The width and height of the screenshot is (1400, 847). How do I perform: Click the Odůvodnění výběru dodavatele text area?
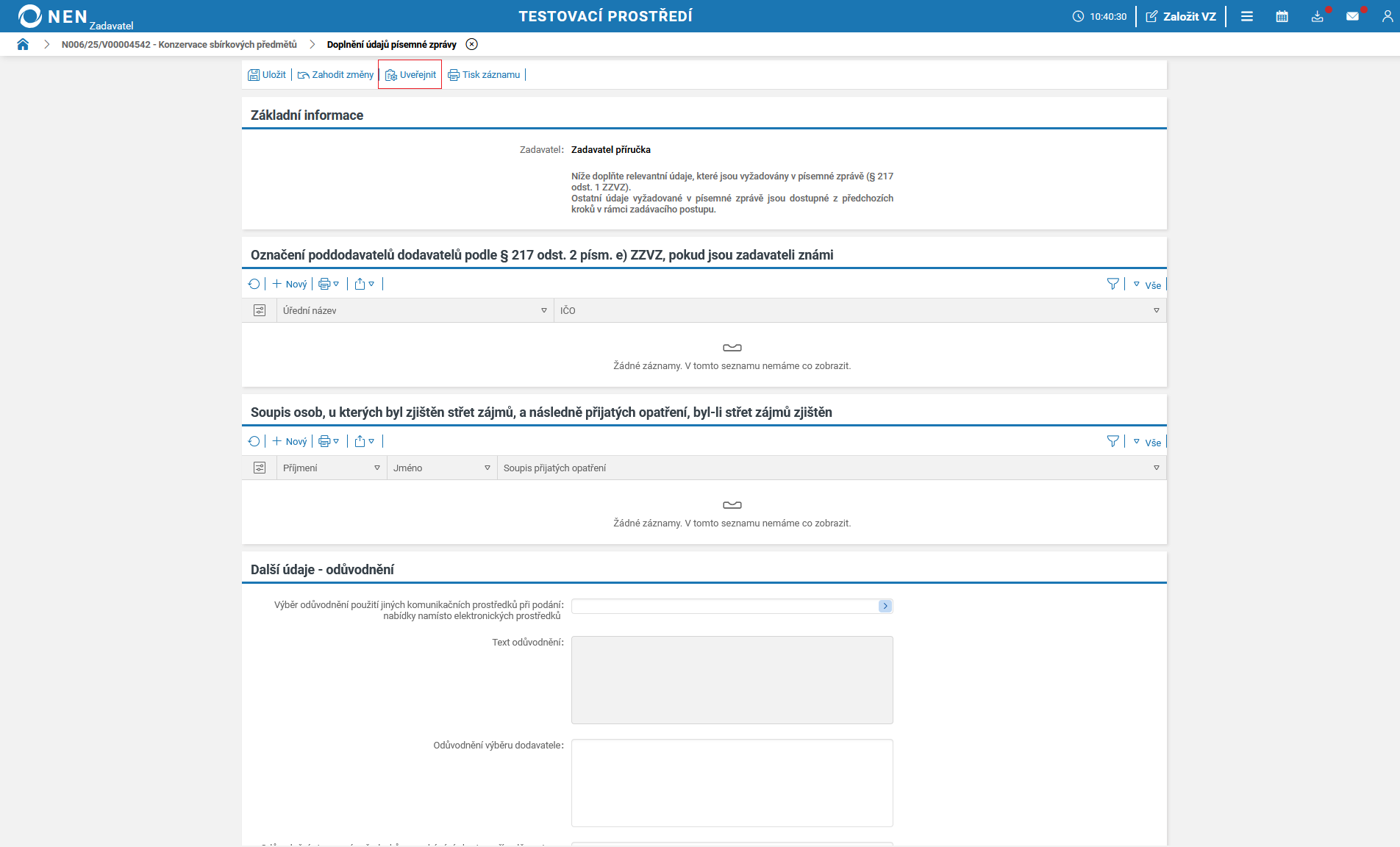pos(732,783)
